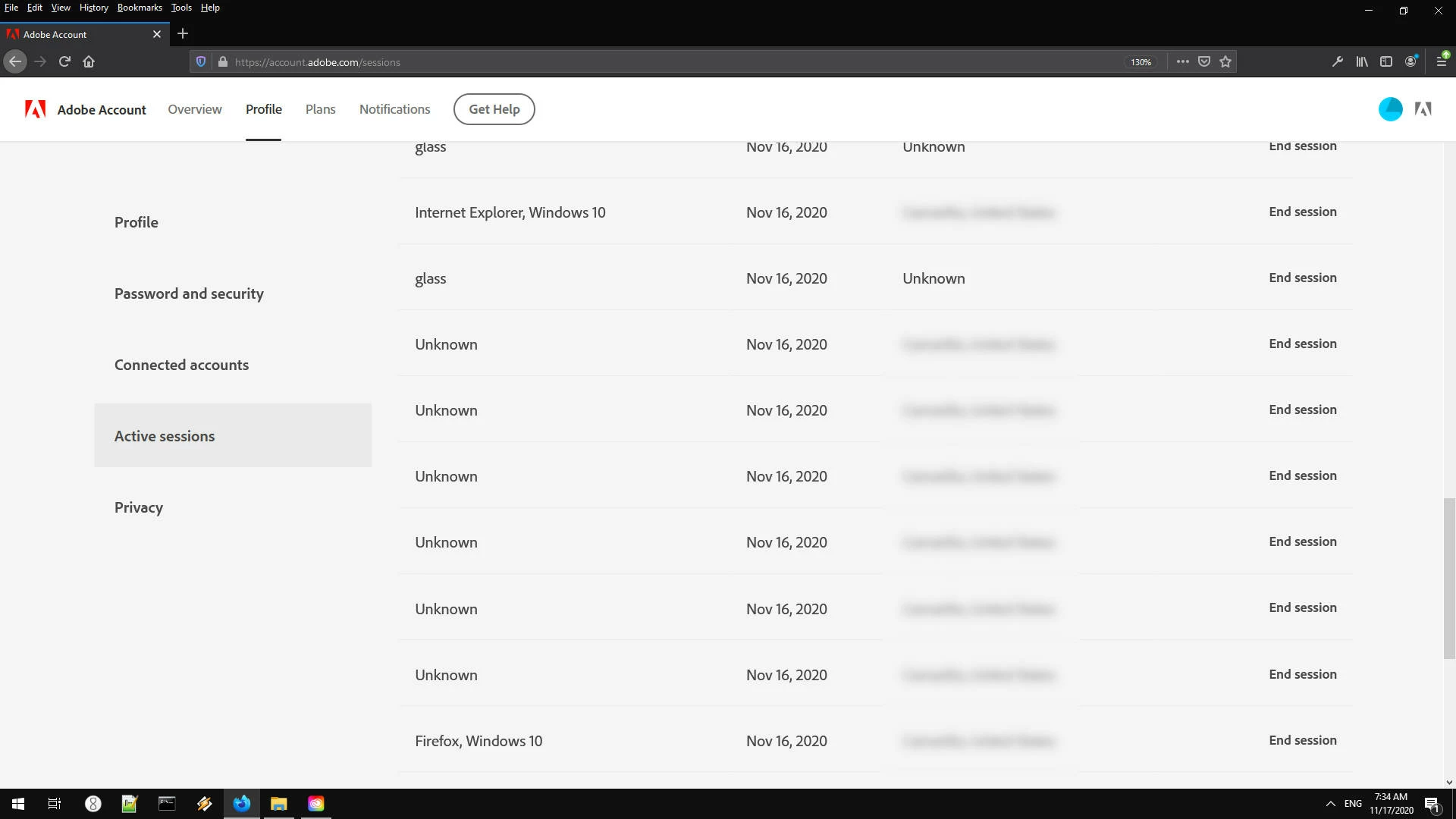
Task: Open Password and security settings
Action: (189, 294)
